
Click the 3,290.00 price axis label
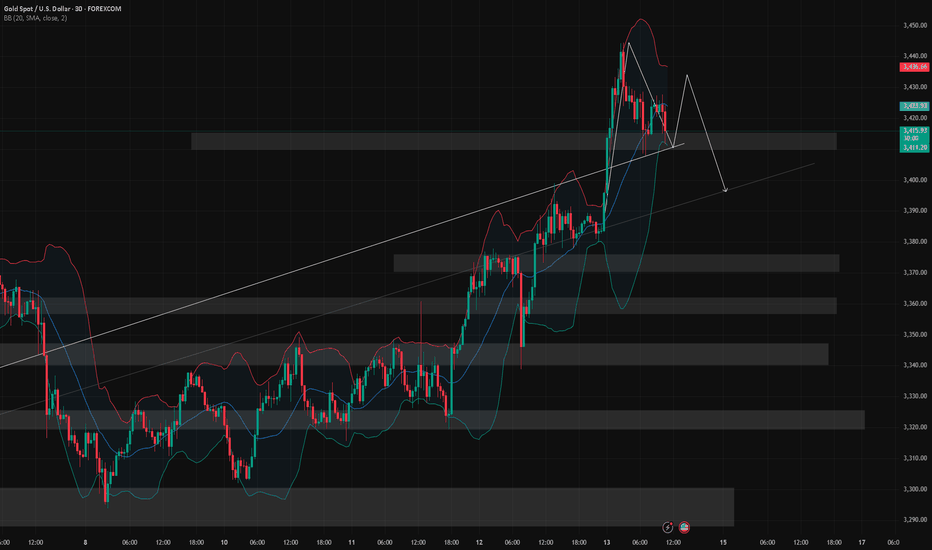(x=915, y=520)
